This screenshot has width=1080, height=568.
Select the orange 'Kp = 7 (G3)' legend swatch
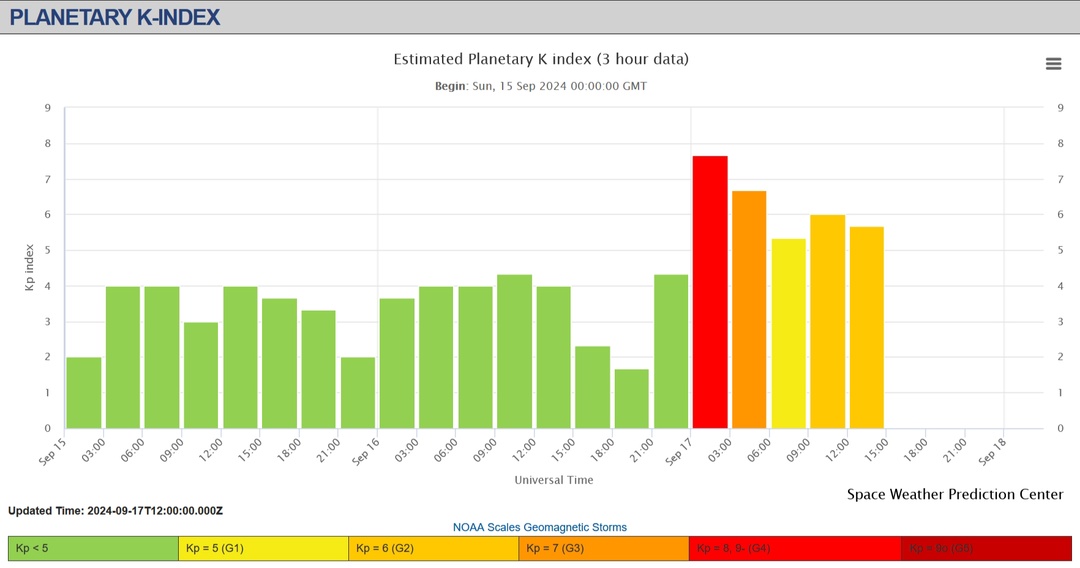click(x=603, y=548)
